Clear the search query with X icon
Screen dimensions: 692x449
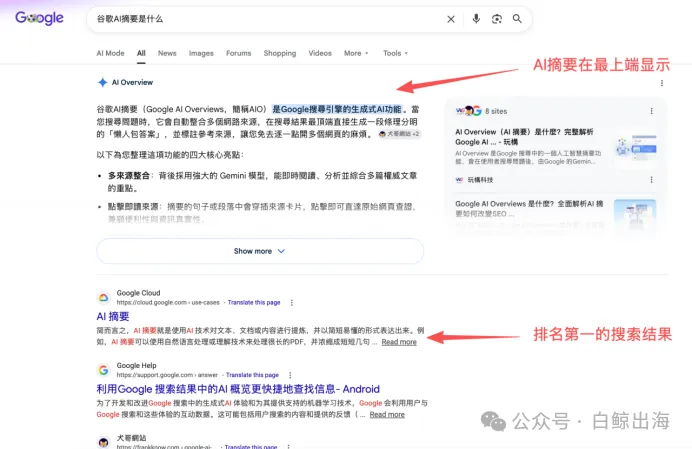pos(451,19)
